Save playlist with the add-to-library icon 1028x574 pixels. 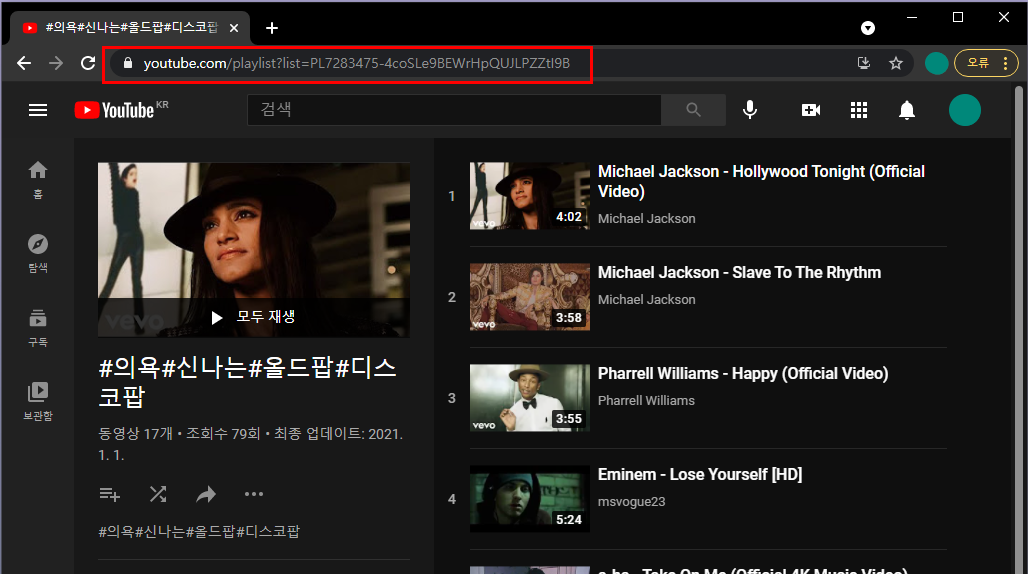click(x=109, y=494)
